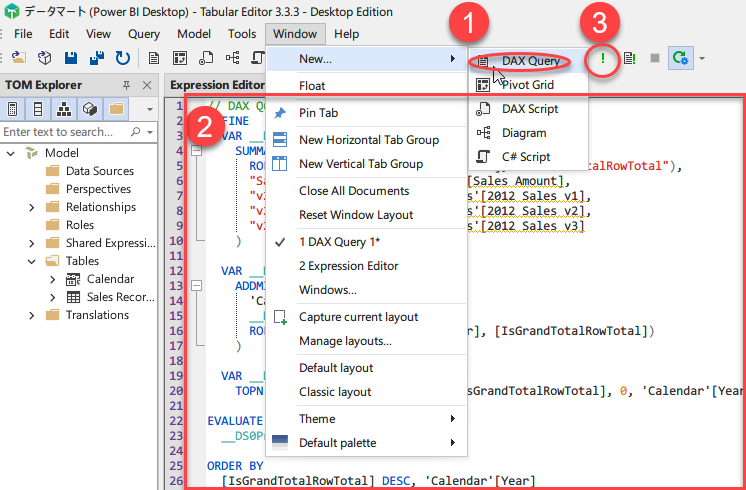Click the Data Sources folder icon
Screen dimensions: 746x490
pyautogui.click(x=52, y=171)
